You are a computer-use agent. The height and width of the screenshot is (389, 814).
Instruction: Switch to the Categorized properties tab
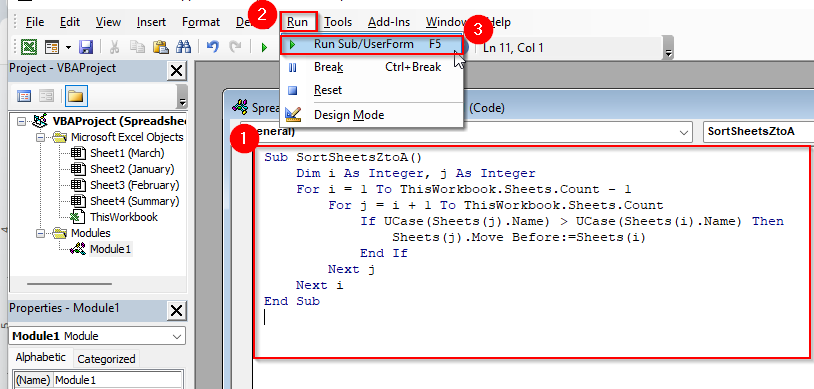[x=106, y=359]
